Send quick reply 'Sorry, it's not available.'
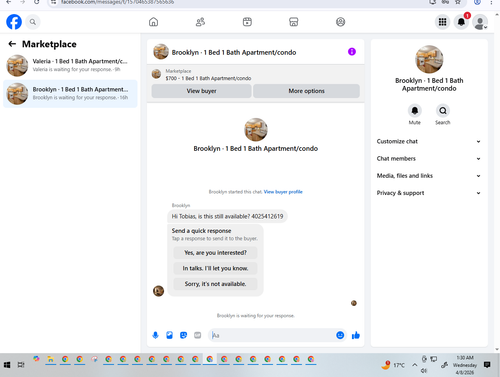This screenshot has height=377, width=500. (215, 284)
